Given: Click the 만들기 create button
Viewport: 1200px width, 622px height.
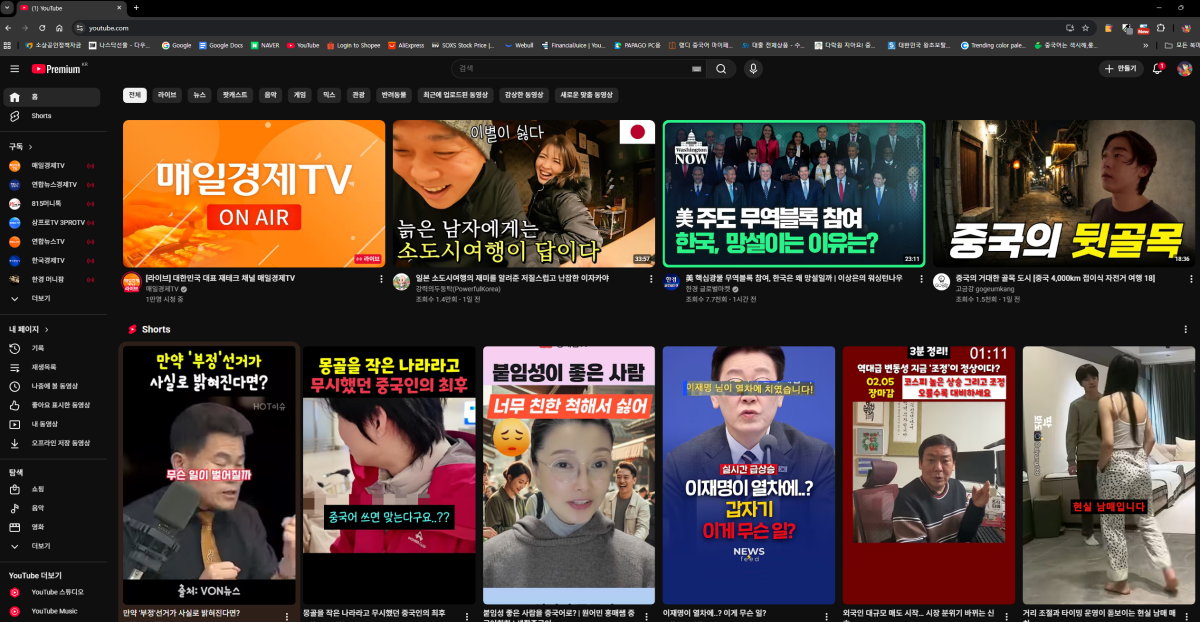Looking at the screenshot, I should [x=1121, y=69].
